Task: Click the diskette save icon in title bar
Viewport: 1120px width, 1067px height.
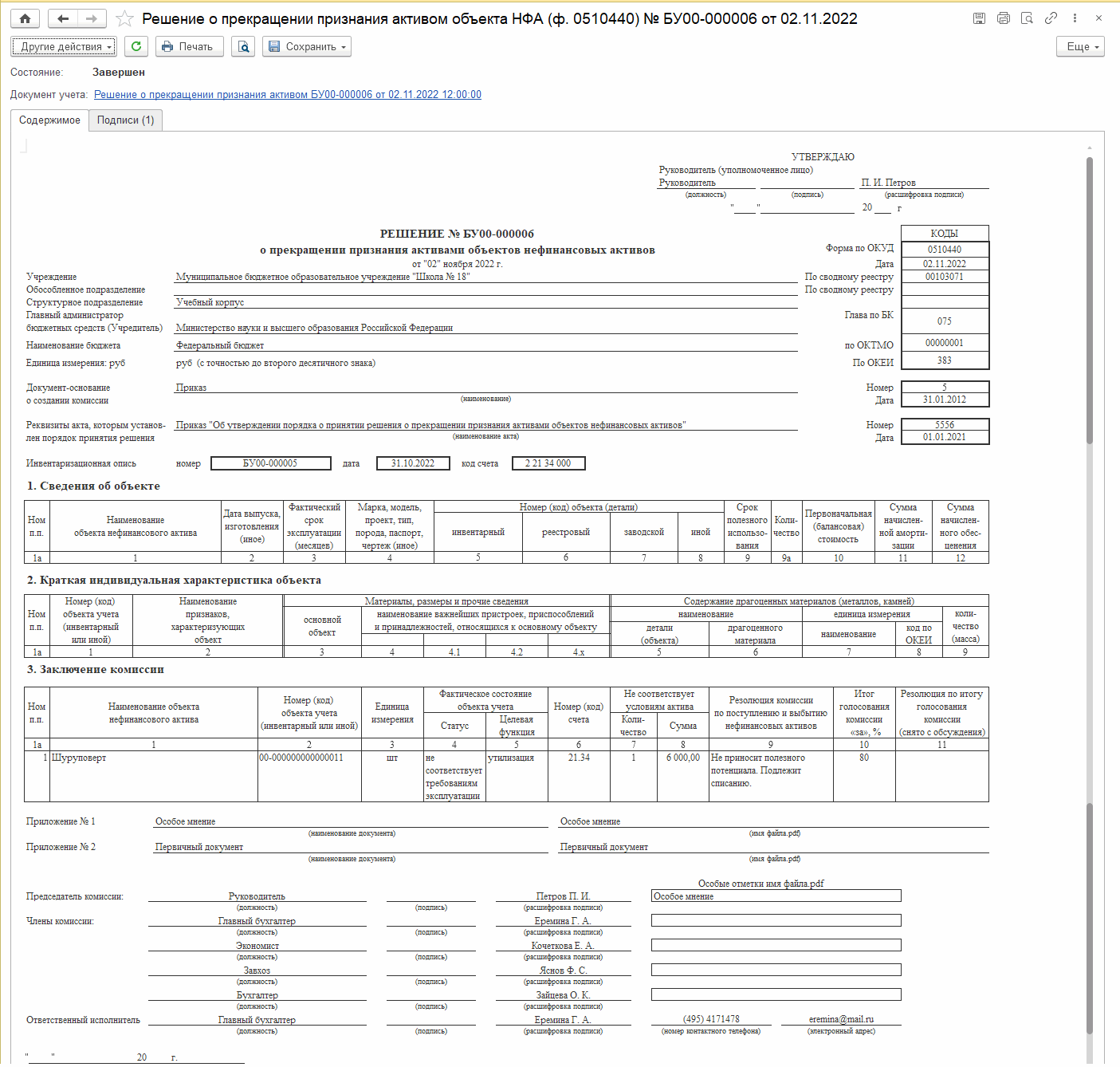Action: 979,18
